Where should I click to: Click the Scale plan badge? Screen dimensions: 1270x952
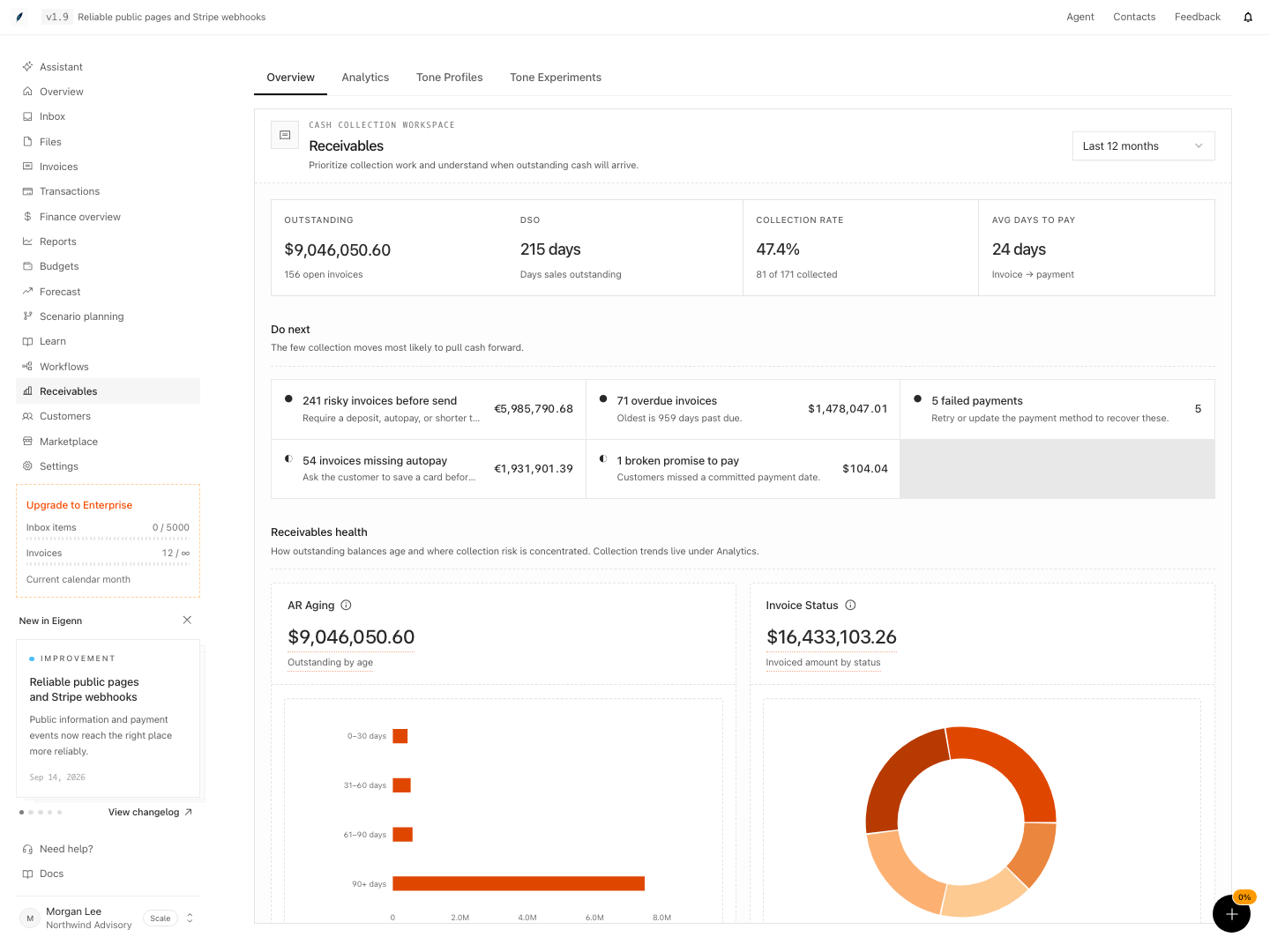pyautogui.click(x=161, y=919)
